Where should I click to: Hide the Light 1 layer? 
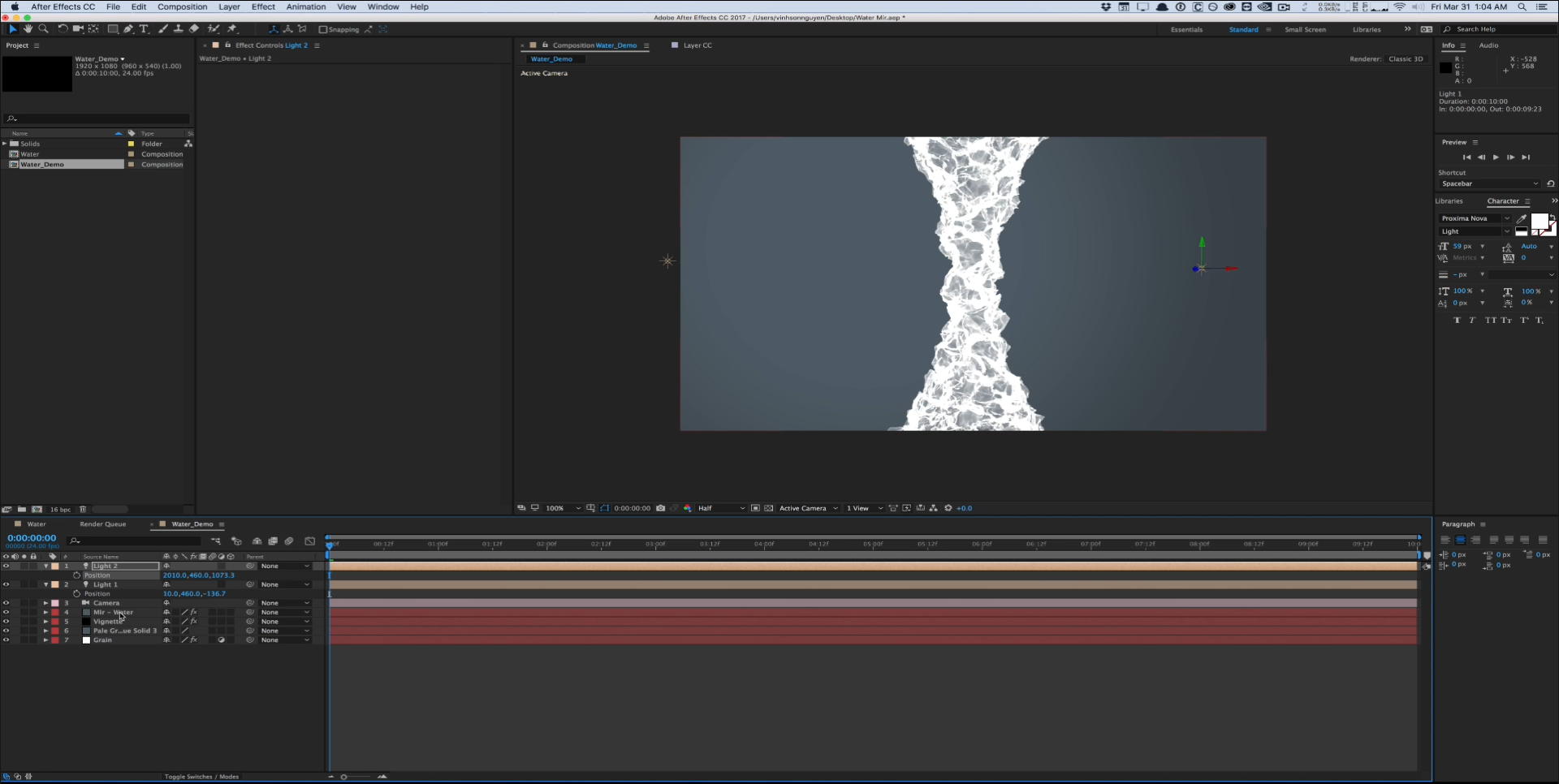tap(6, 584)
